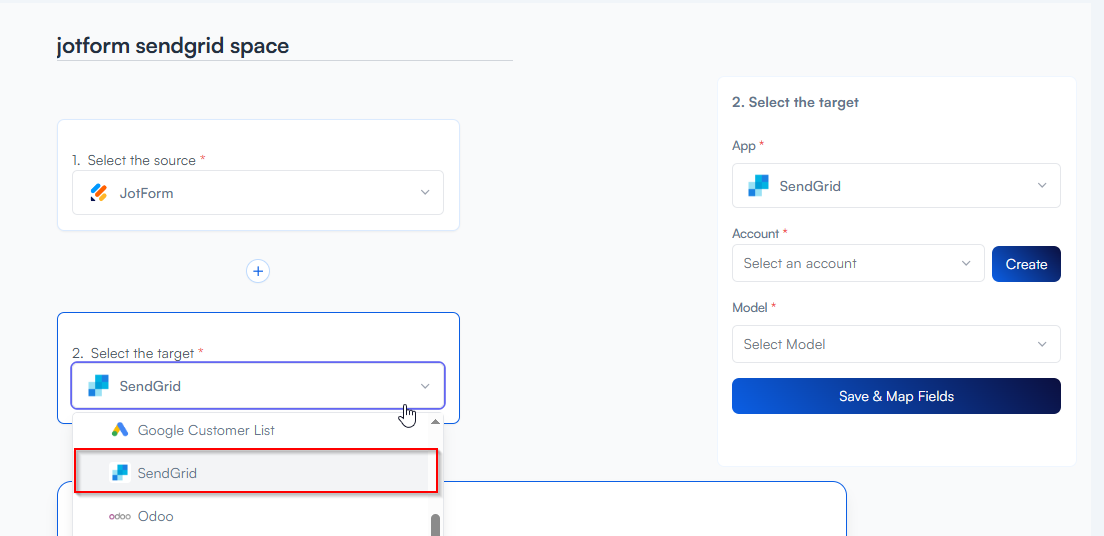
Task: Collapse the SendGrid target dropdown chevron
Action: tap(425, 386)
